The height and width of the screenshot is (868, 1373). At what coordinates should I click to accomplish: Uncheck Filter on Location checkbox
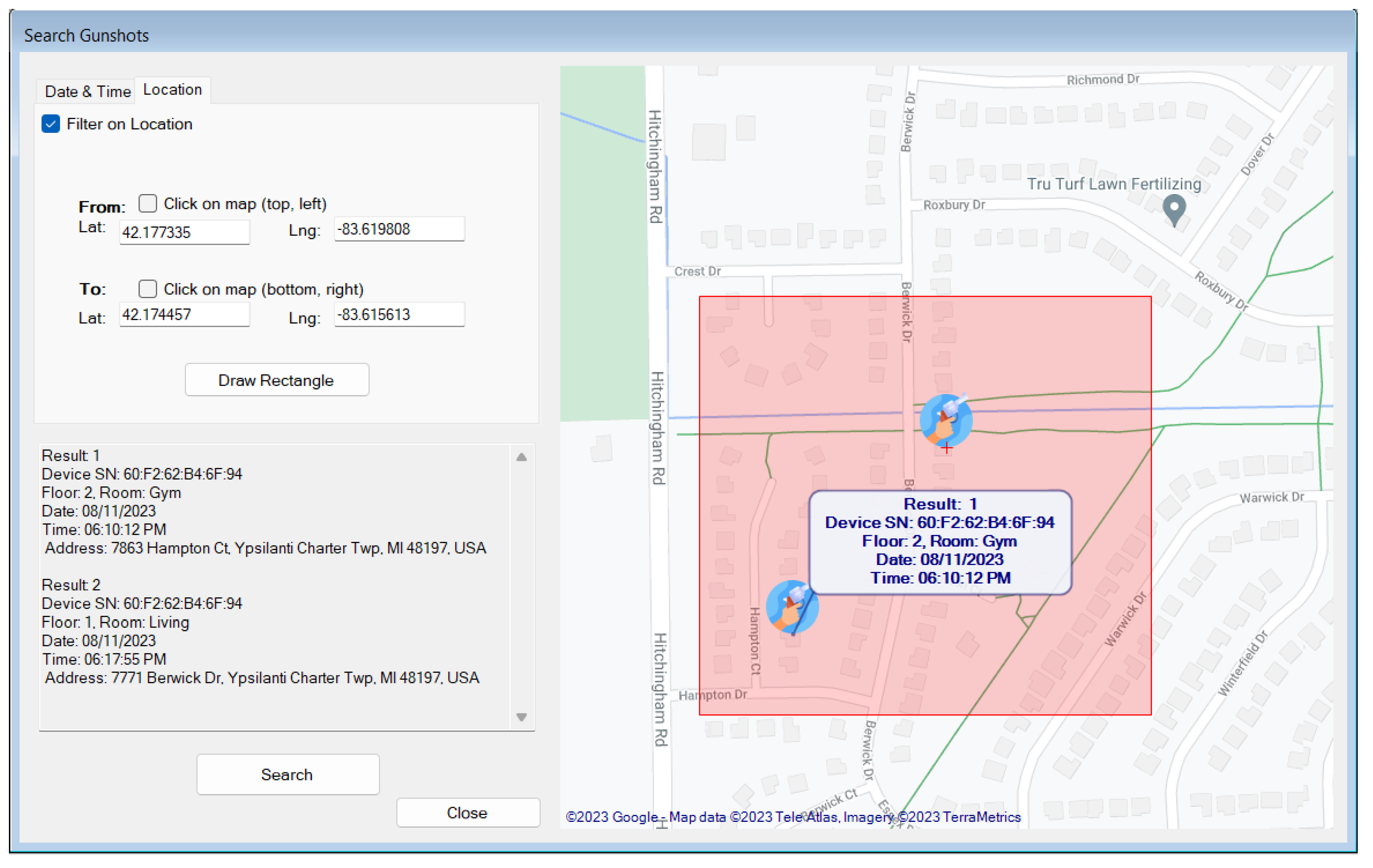coord(51,124)
